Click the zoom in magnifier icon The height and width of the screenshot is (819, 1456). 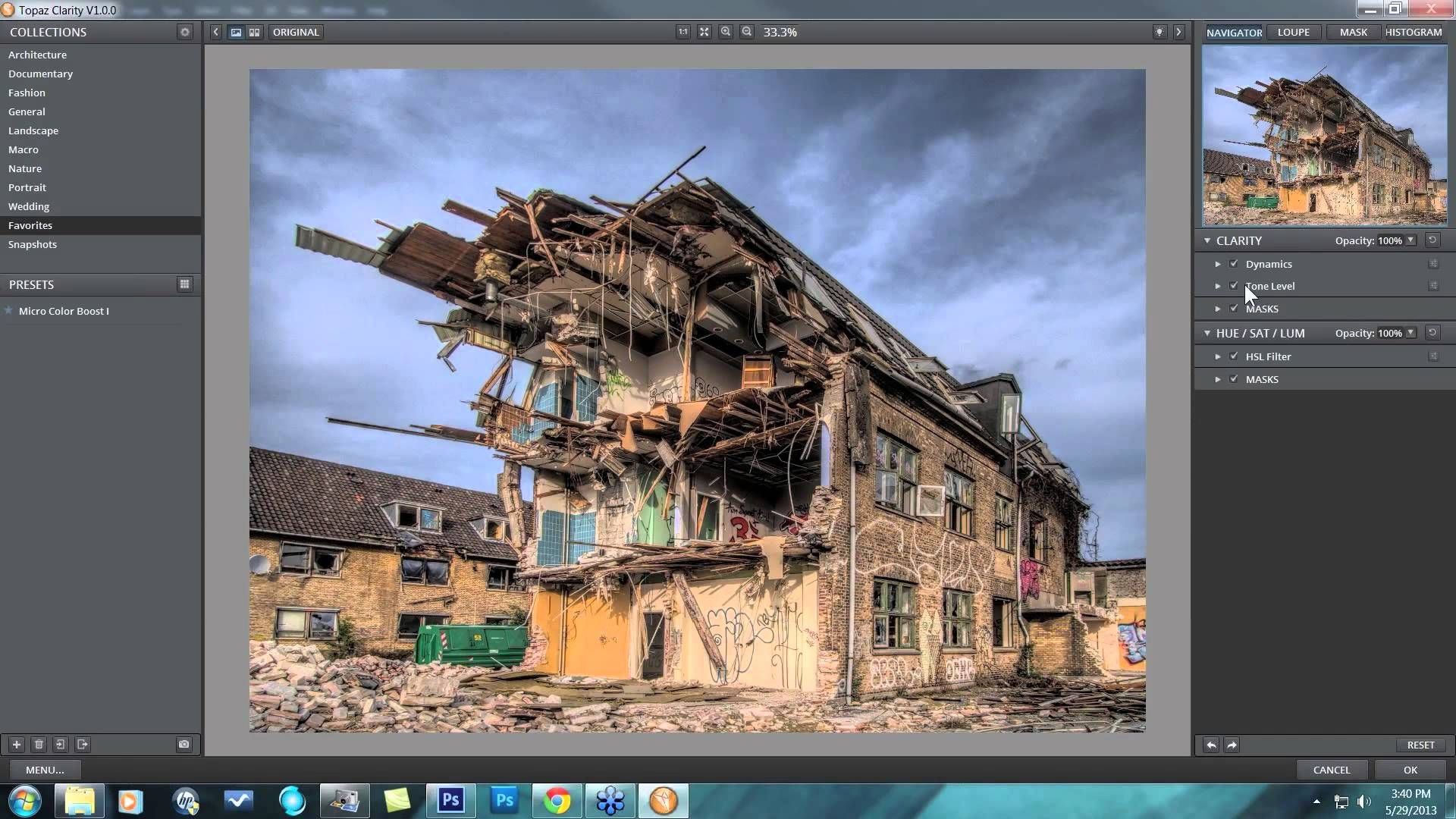coord(726,32)
